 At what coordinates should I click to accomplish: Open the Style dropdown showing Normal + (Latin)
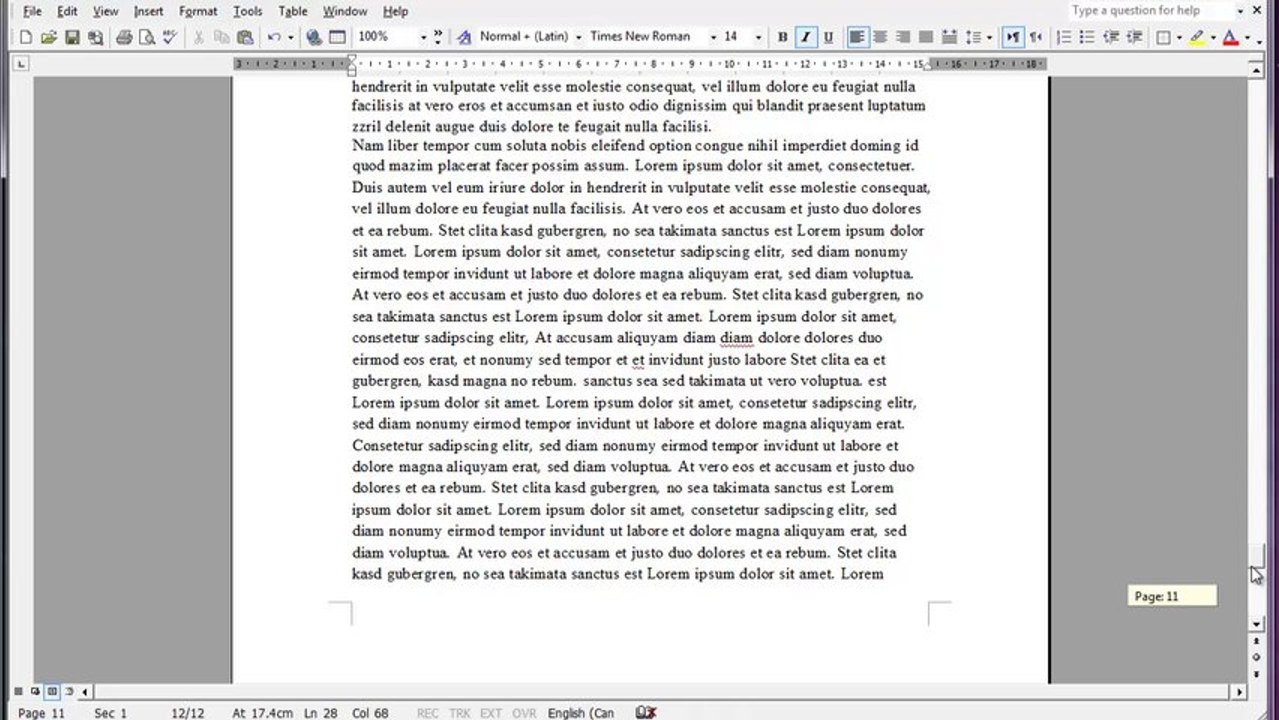point(578,37)
